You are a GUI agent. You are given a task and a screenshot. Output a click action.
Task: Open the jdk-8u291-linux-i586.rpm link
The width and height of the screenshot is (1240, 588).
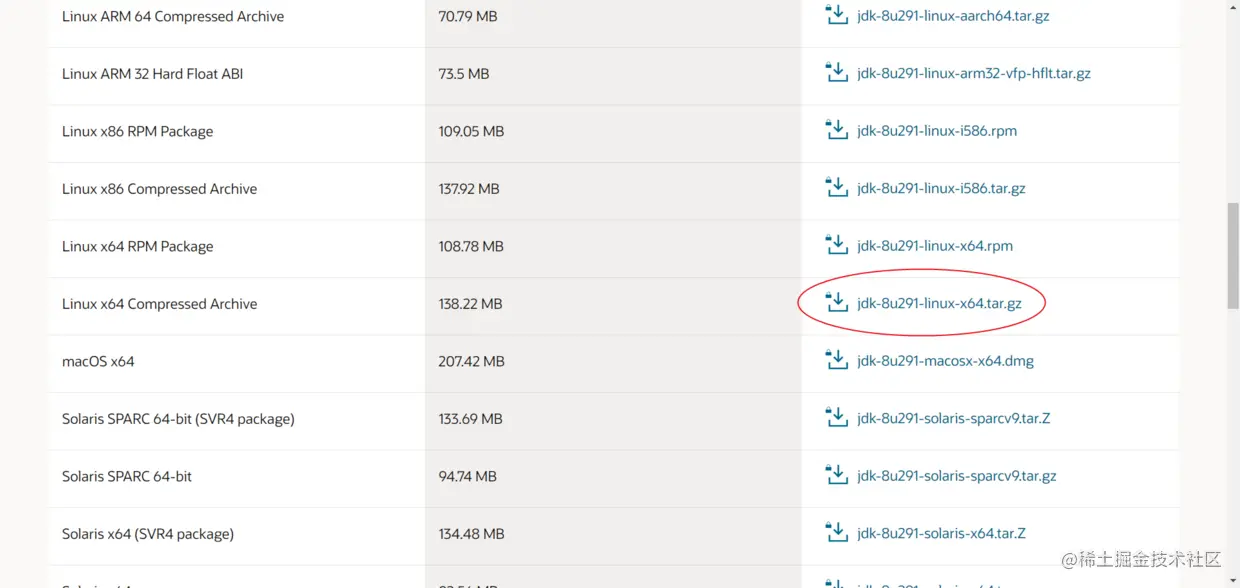(935, 130)
